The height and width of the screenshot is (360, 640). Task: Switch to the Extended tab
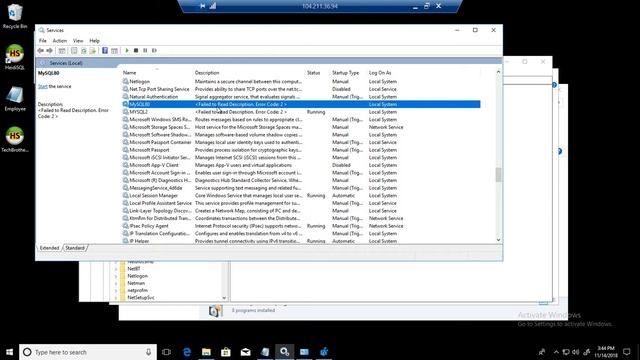(49, 248)
